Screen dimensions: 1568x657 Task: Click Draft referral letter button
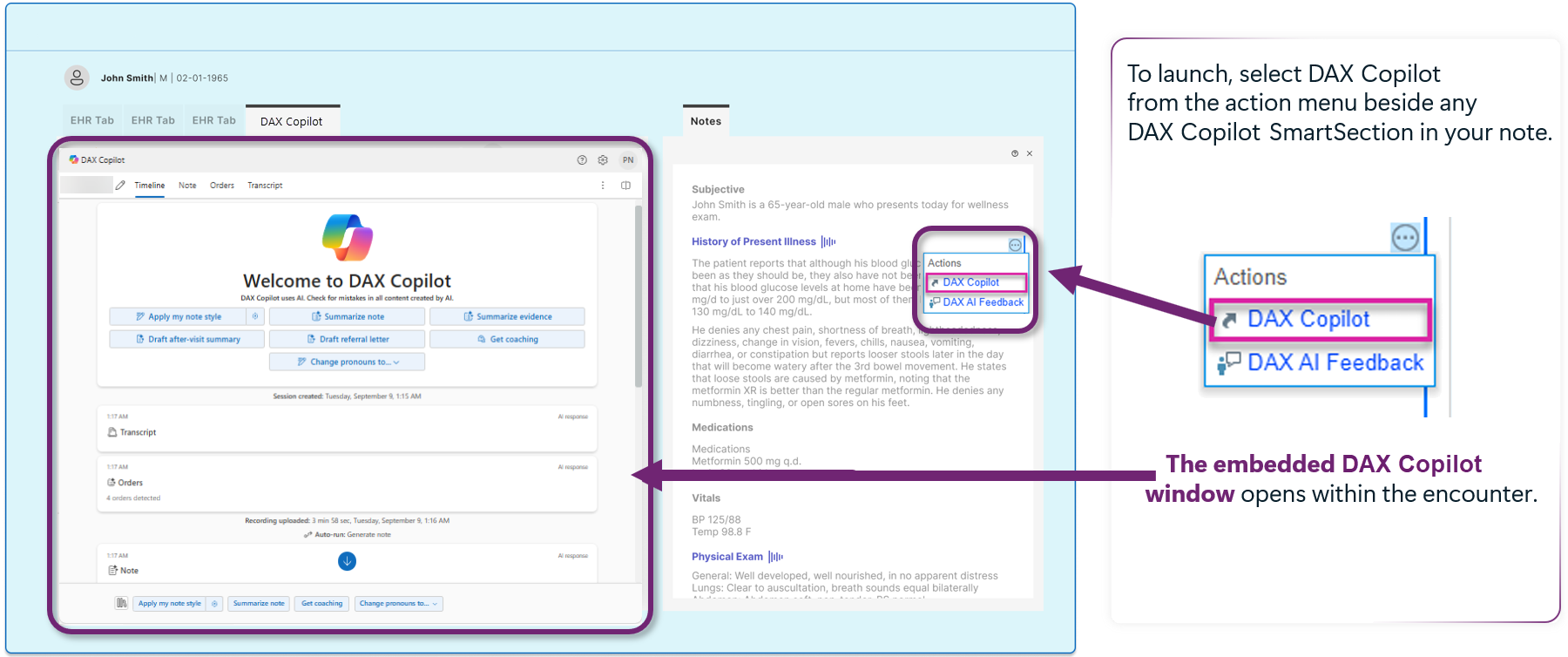[x=347, y=339]
